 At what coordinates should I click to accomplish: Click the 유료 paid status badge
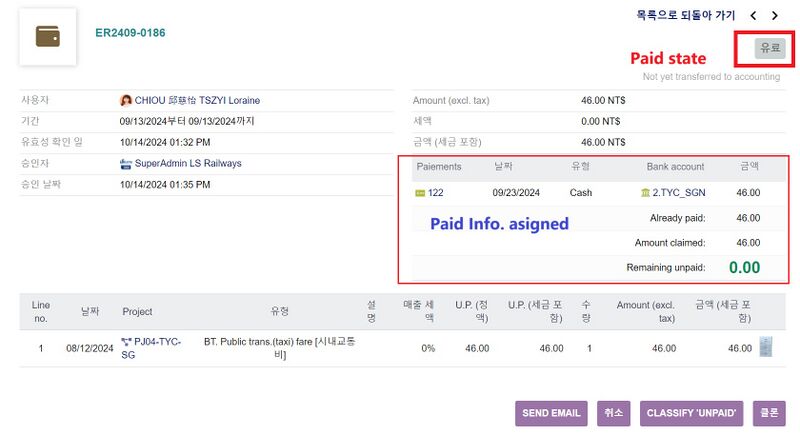click(770, 47)
